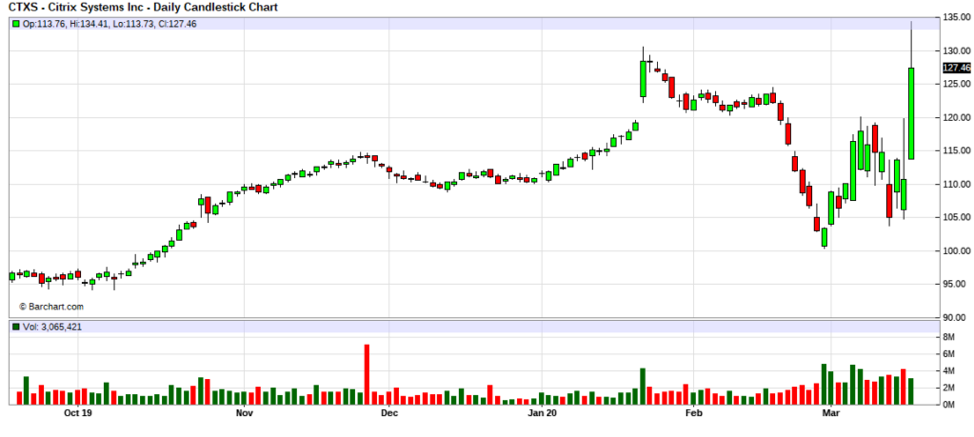Image resolution: width=974 pixels, height=437 pixels.
Task: Click the tallest green volume bar just before Mar
Action: 824,384
